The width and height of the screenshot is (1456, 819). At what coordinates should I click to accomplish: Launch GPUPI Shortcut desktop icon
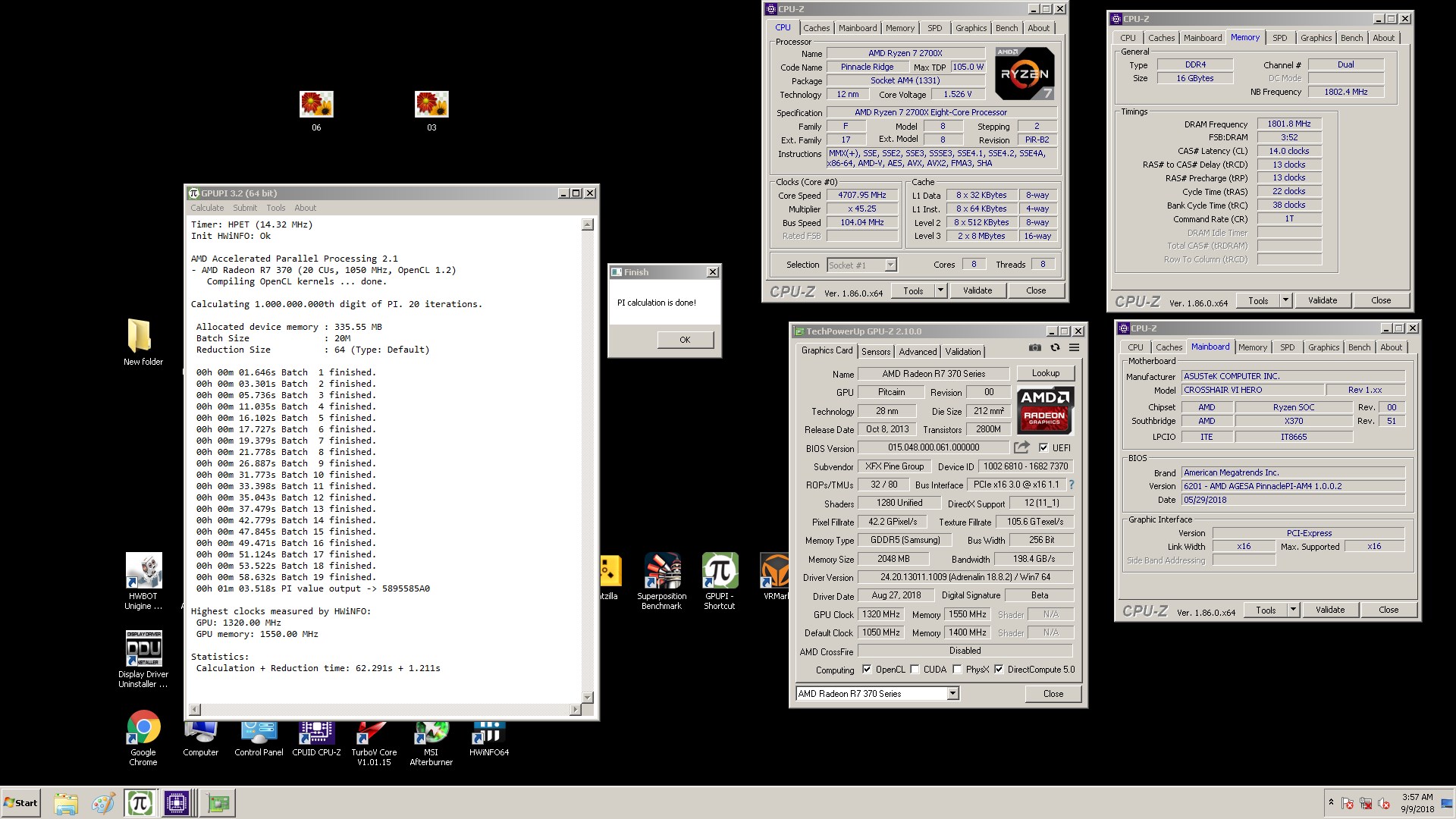pos(720,582)
